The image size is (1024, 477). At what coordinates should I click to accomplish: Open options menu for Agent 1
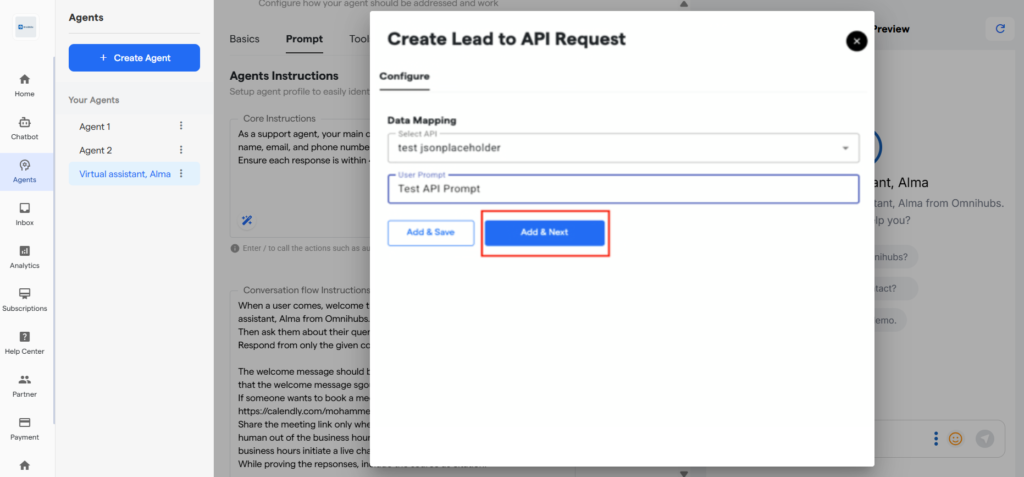(181, 126)
